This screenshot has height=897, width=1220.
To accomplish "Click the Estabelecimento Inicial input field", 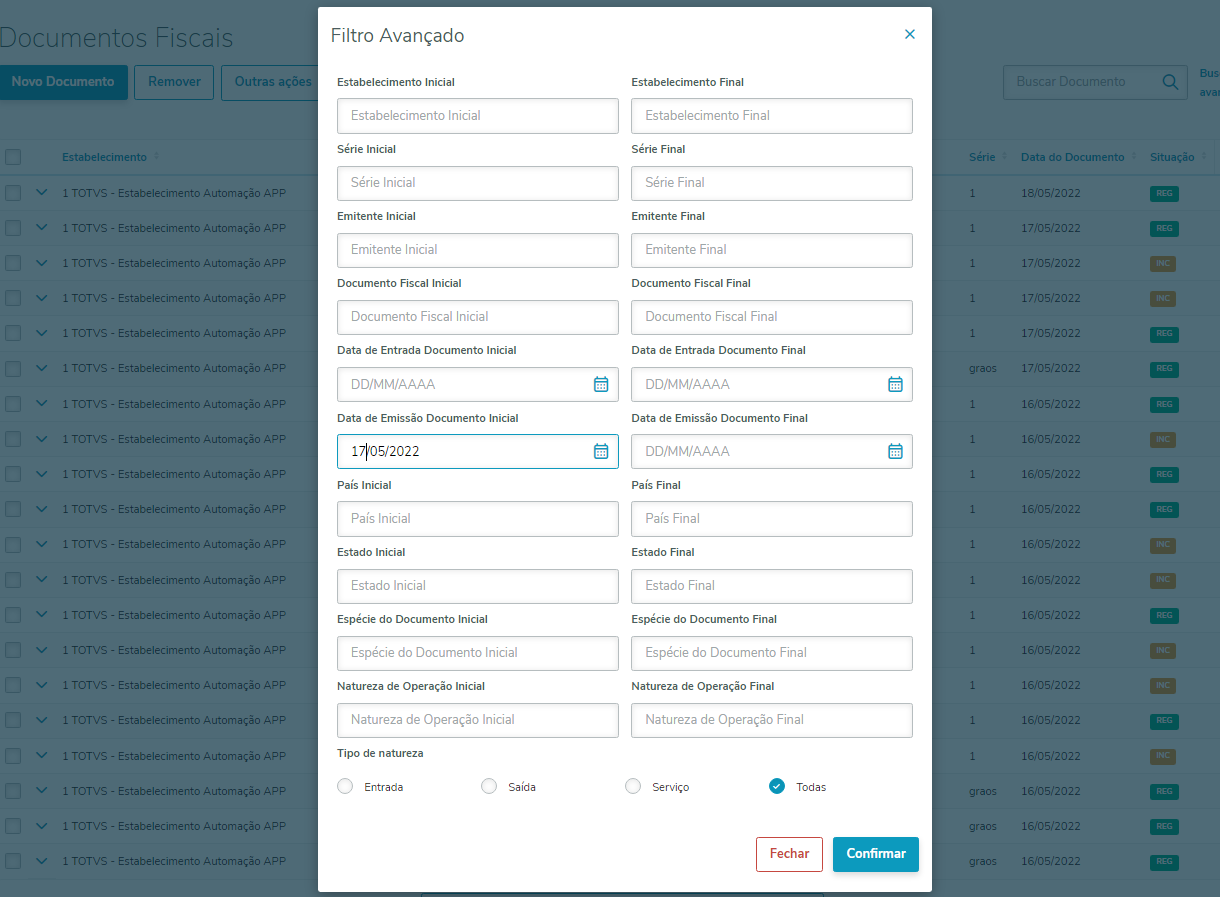I will pyautogui.click(x=478, y=116).
